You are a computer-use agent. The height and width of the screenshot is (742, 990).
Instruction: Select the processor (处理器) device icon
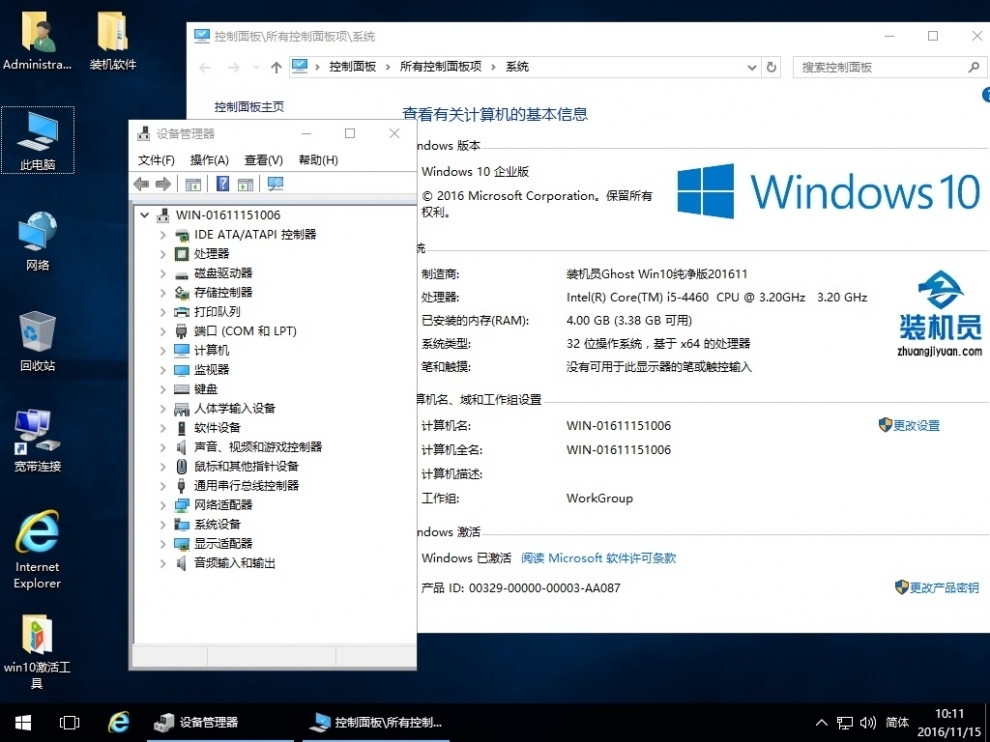[182, 254]
